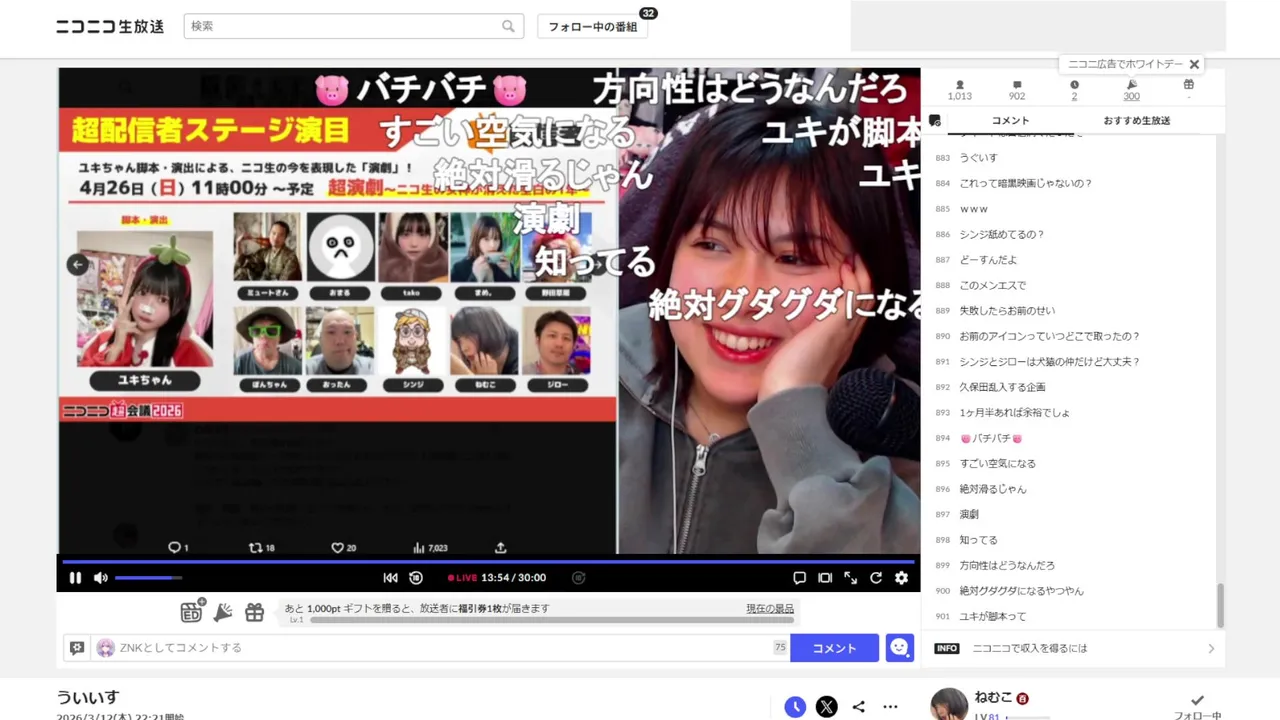Adjust the player volume slider

[x=148, y=578]
